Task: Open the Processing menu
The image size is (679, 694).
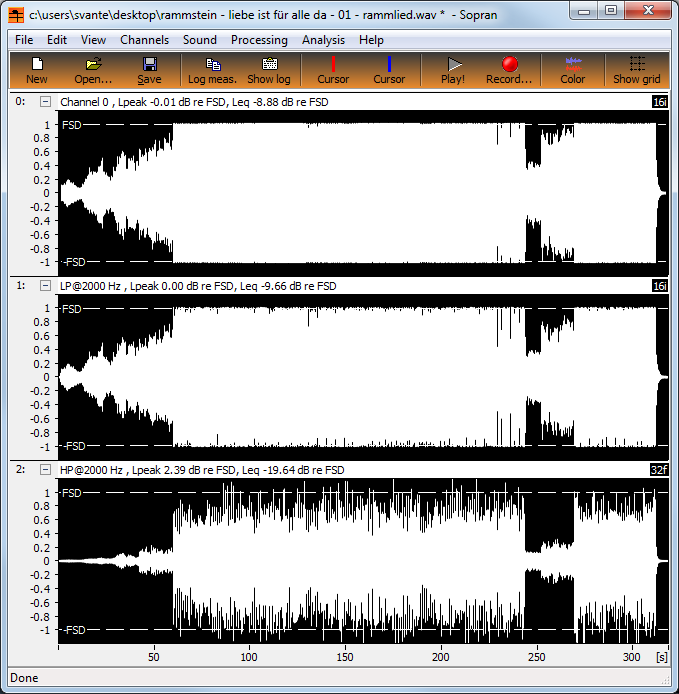Action: [x=259, y=40]
